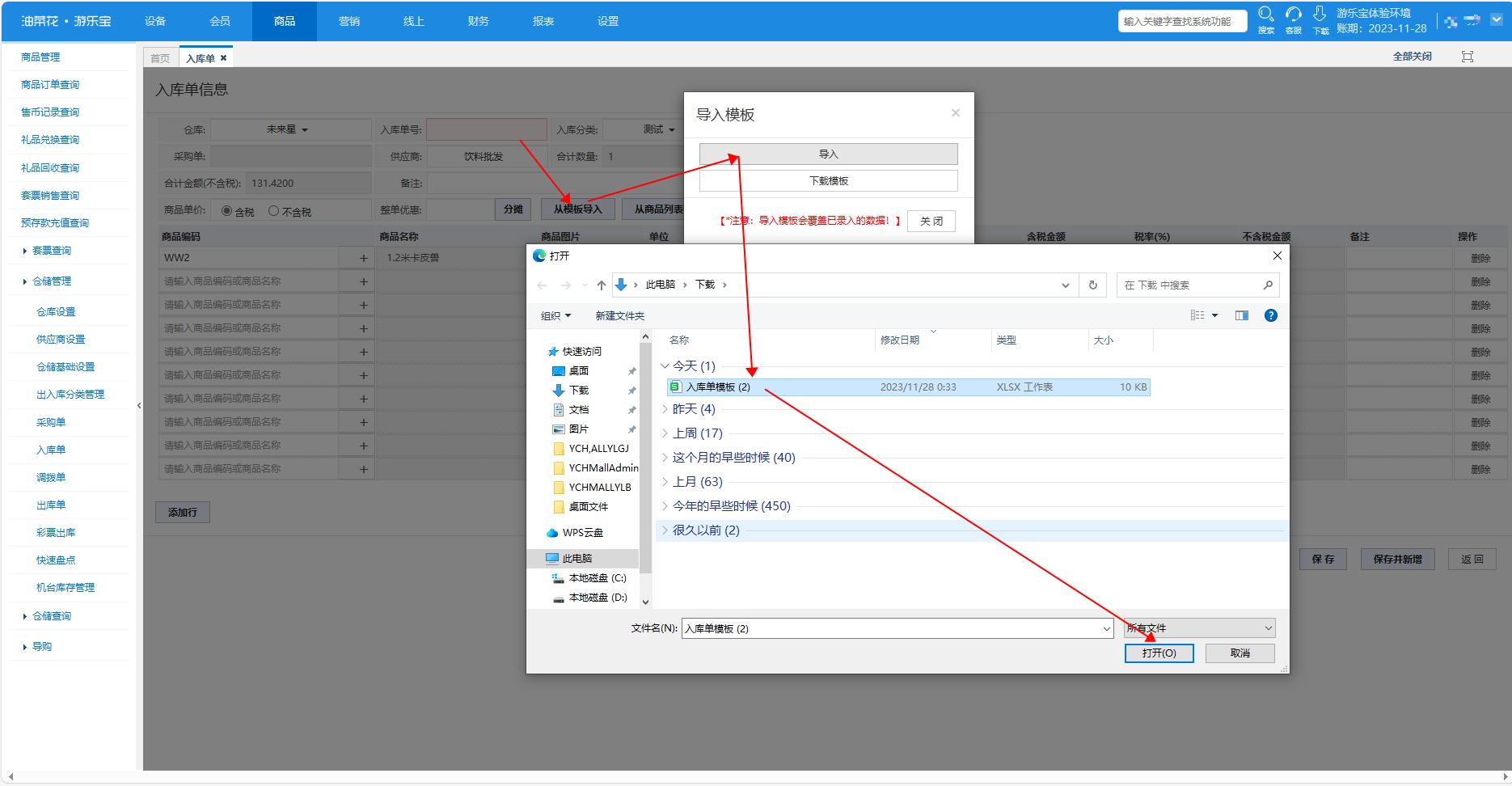The width and height of the screenshot is (1512, 786).
Task: Select the 含税 radio button
Action: (x=226, y=210)
